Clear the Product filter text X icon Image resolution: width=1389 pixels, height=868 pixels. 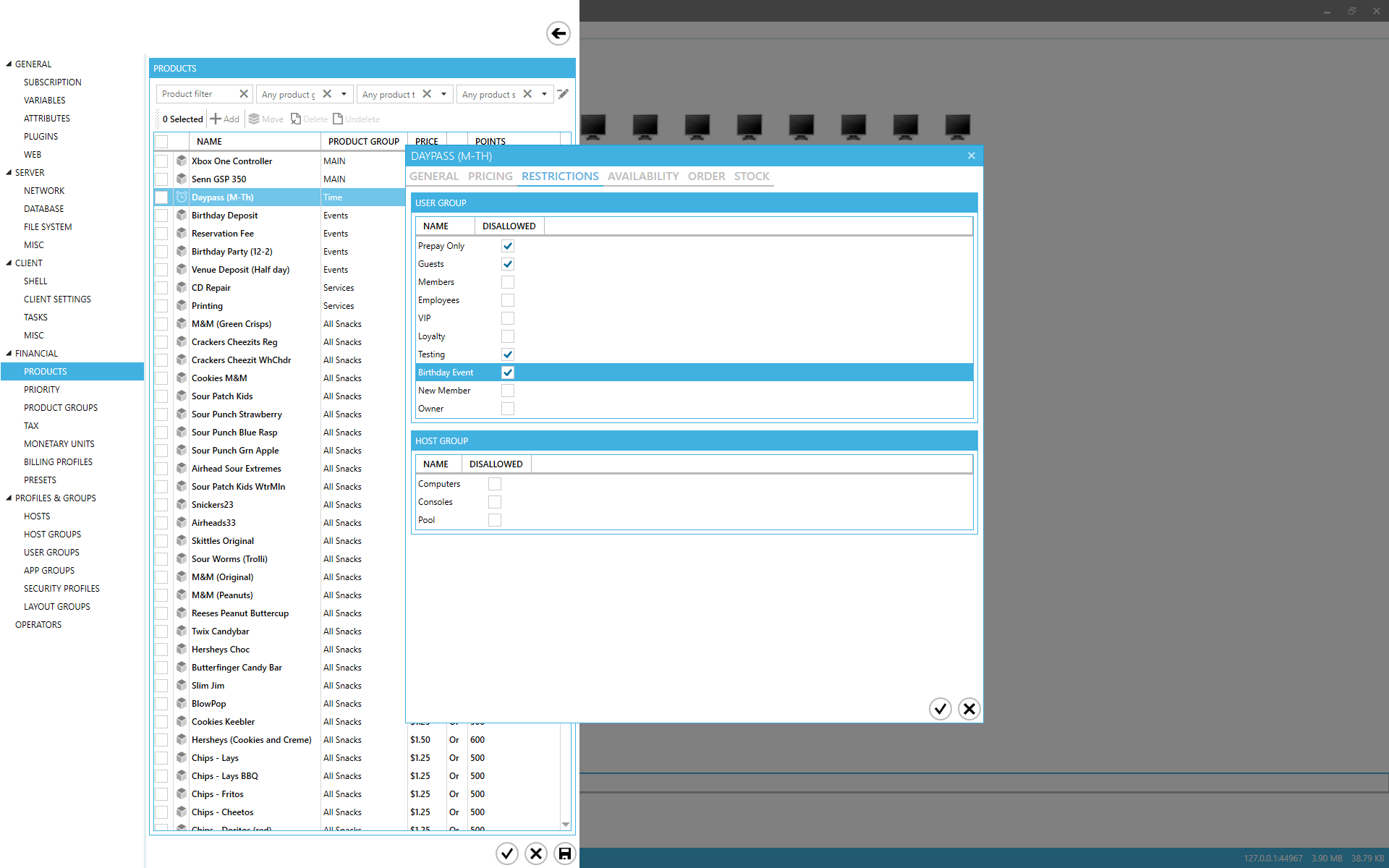[x=244, y=94]
